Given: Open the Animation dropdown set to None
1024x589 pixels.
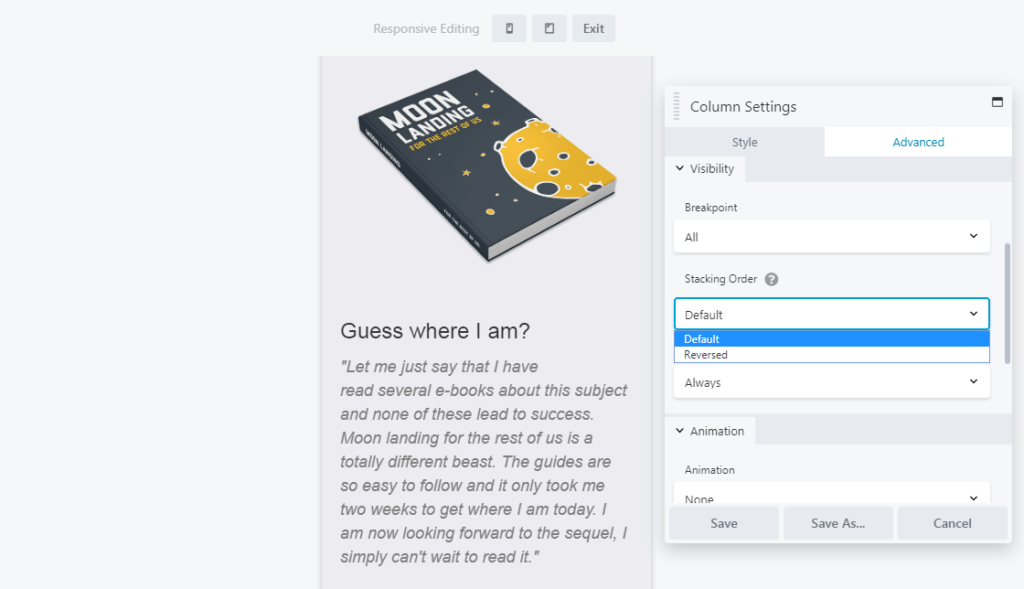Looking at the screenshot, I should coord(831,497).
